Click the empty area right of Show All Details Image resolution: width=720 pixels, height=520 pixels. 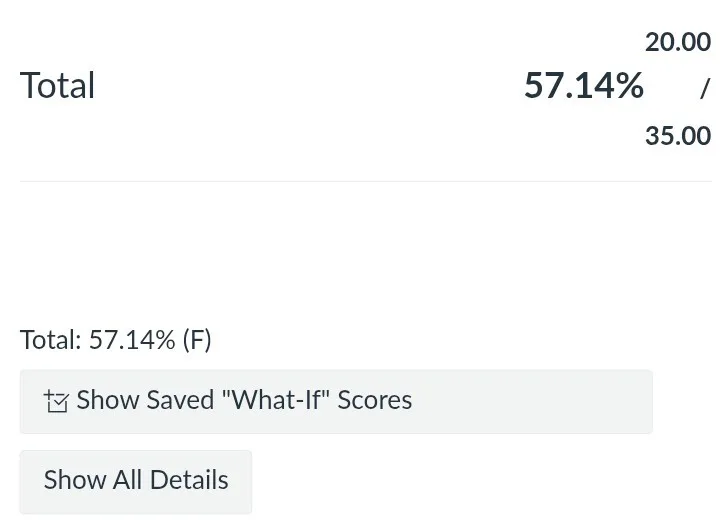[480, 481]
